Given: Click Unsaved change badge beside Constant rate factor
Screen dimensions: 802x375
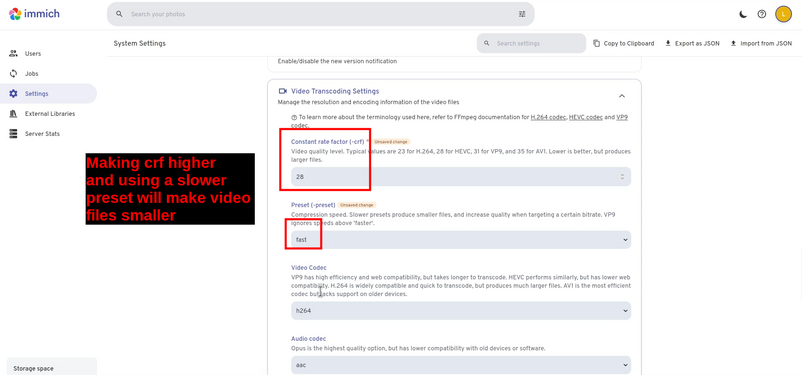Looking at the screenshot, I should click(x=391, y=141).
